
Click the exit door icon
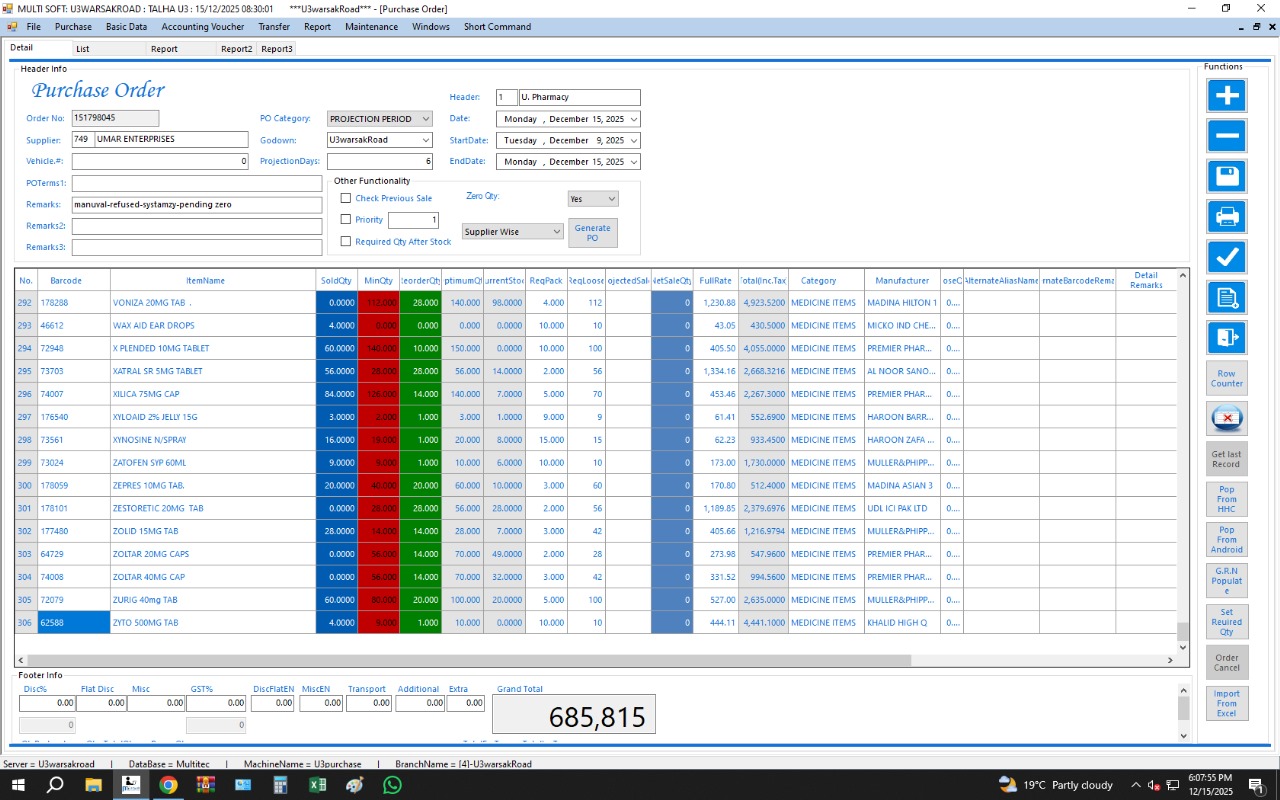point(1227,338)
